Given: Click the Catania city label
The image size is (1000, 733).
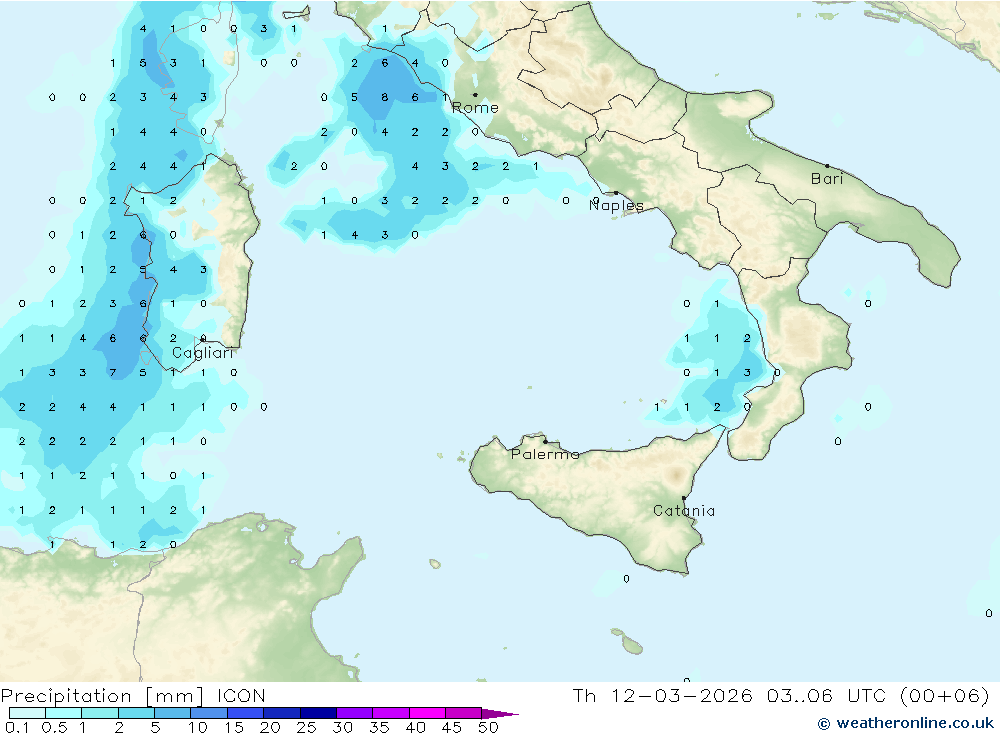Looking at the screenshot, I should 684,510.
